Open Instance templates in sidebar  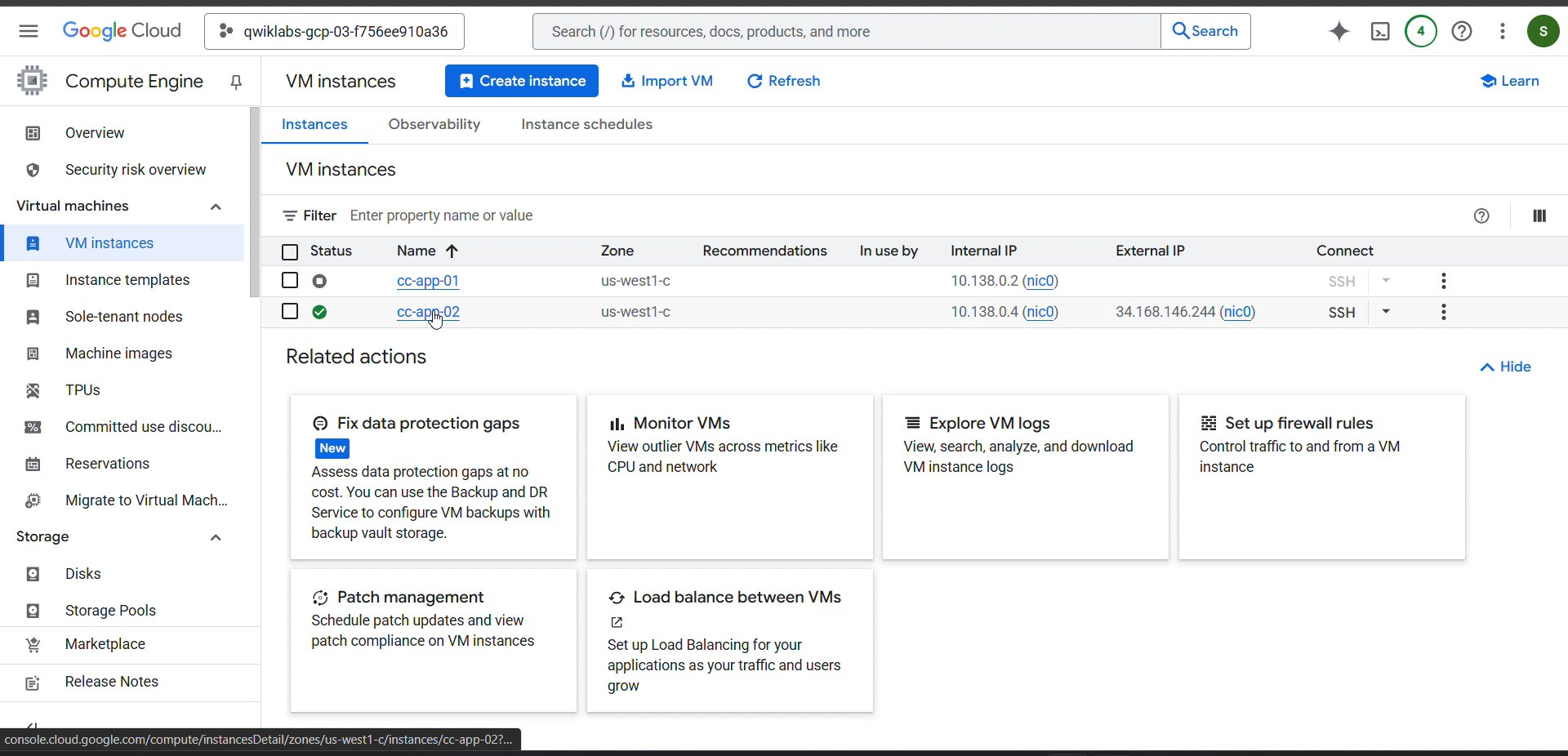[x=127, y=280]
